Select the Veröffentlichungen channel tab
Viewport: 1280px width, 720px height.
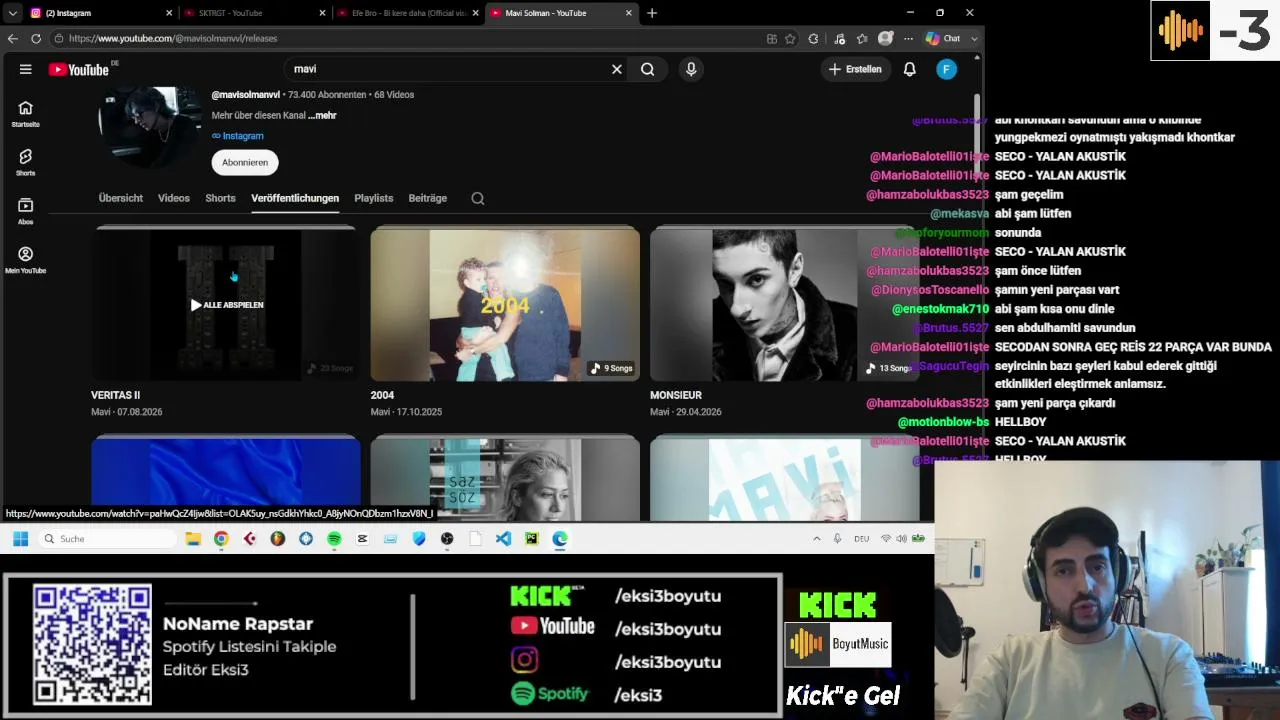[x=295, y=198]
